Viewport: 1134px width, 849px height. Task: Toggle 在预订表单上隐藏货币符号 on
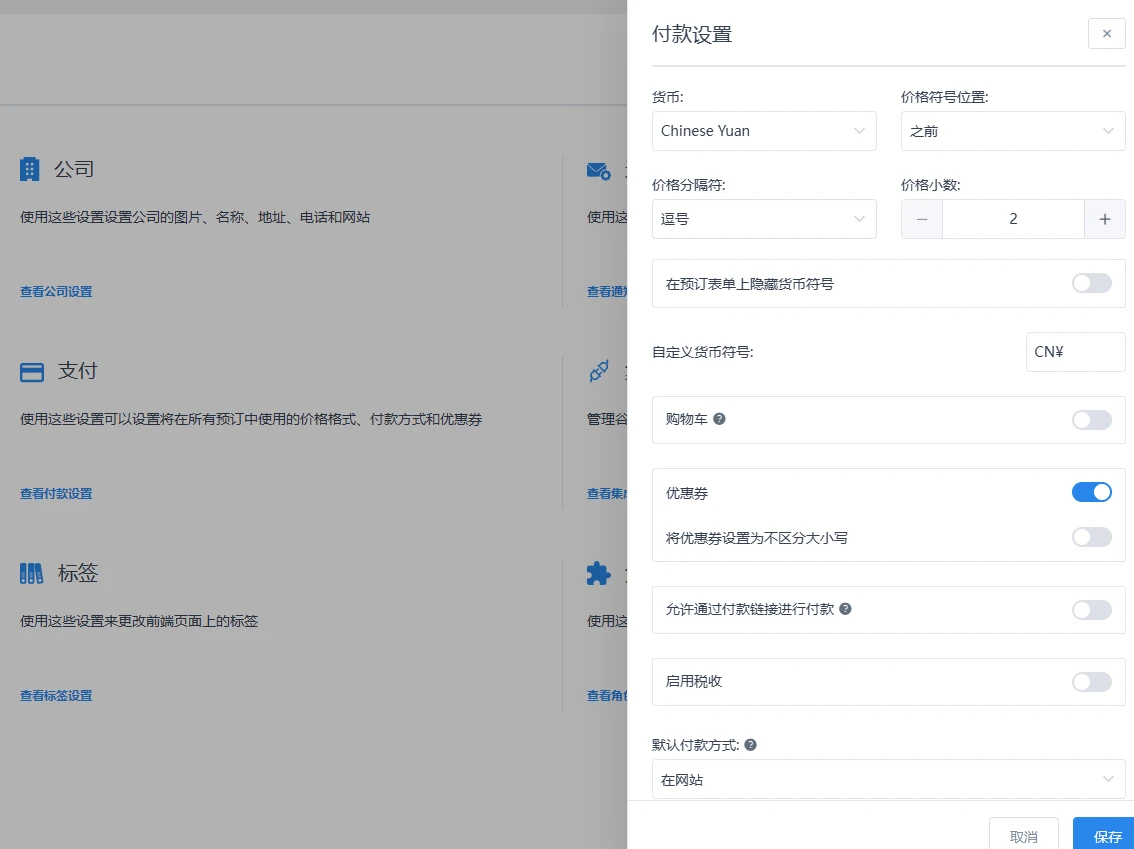[1091, 283]
